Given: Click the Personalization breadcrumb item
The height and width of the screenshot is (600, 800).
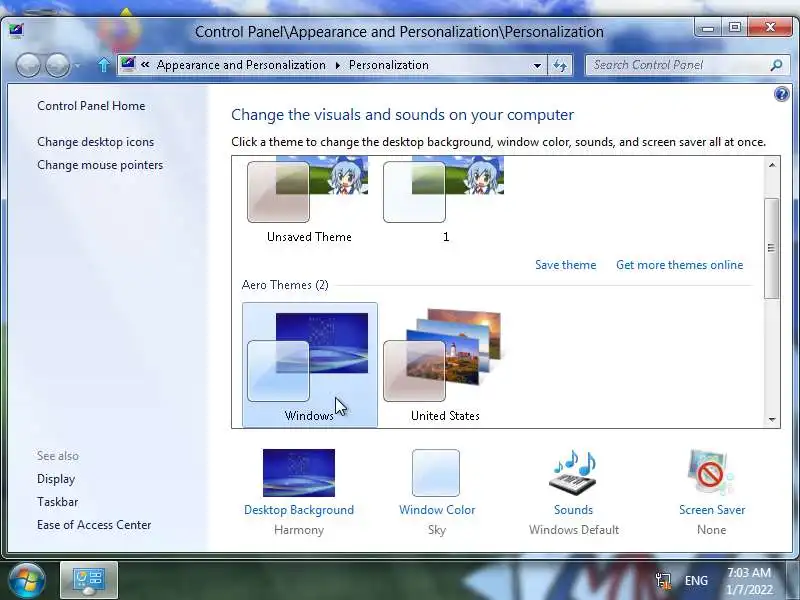Looking at the screenshot, I should click(389, 65).
